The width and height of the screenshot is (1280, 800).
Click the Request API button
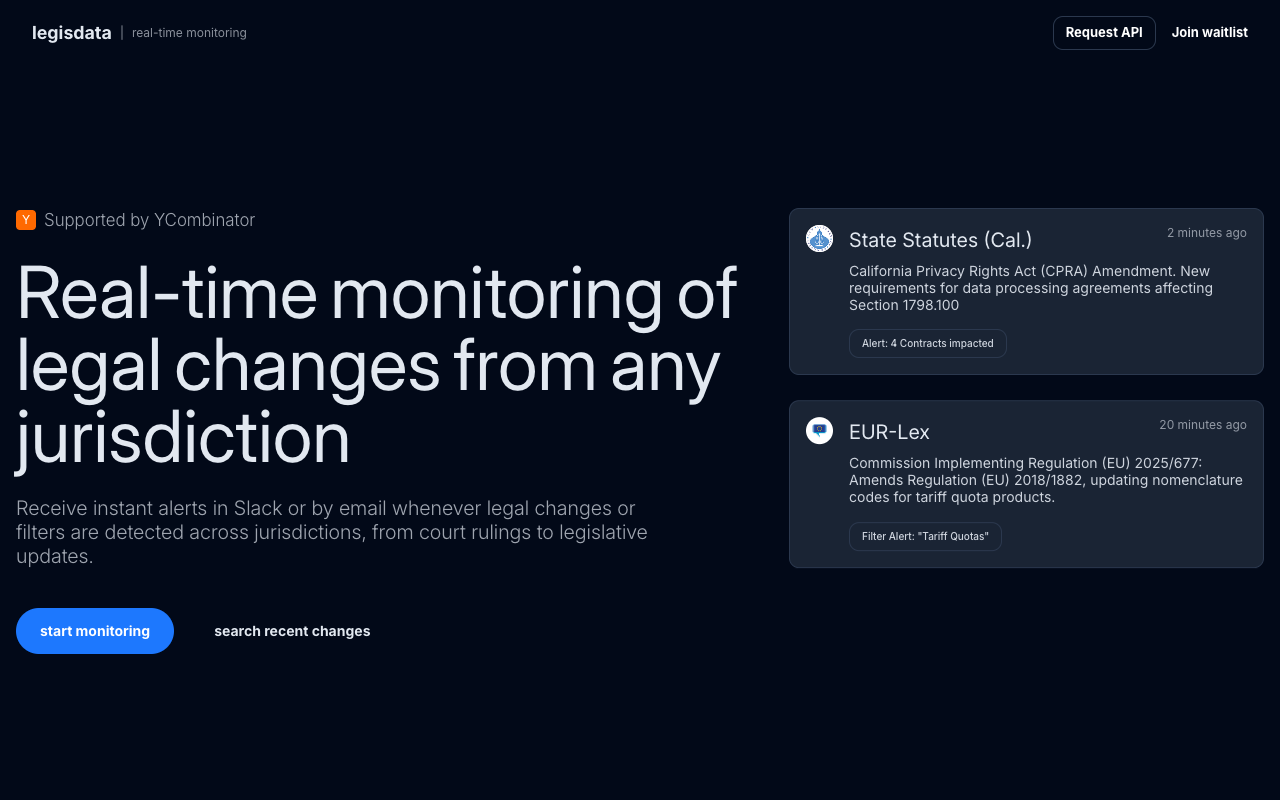click(1104, 32)
